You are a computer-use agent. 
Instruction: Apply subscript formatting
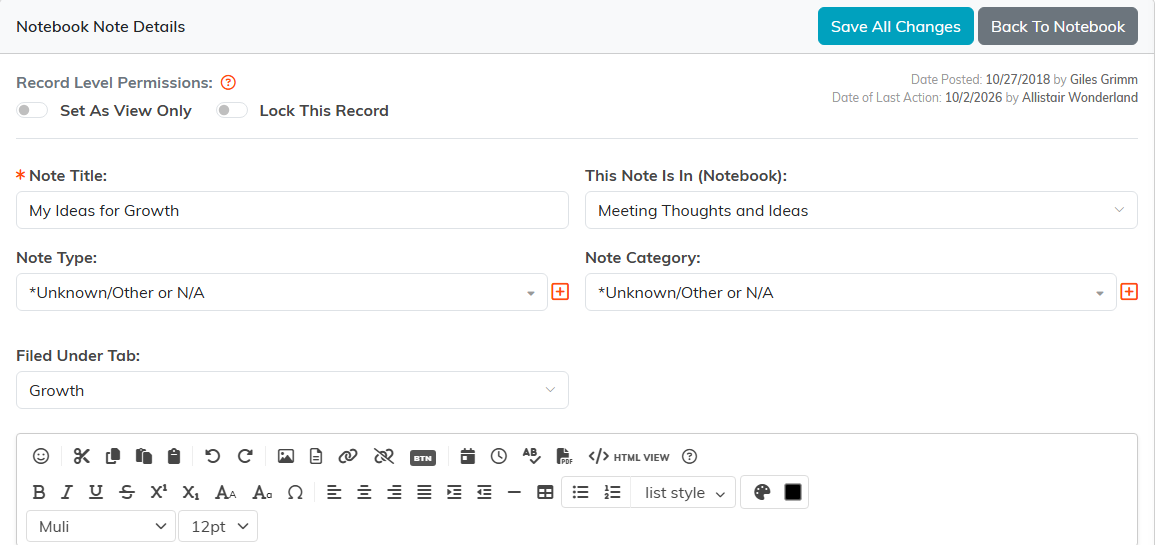click(x=191, y=493)
